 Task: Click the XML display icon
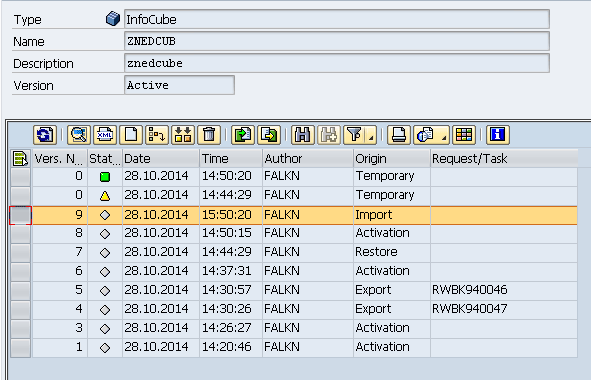pyautogui.click(x=105, y=135)
